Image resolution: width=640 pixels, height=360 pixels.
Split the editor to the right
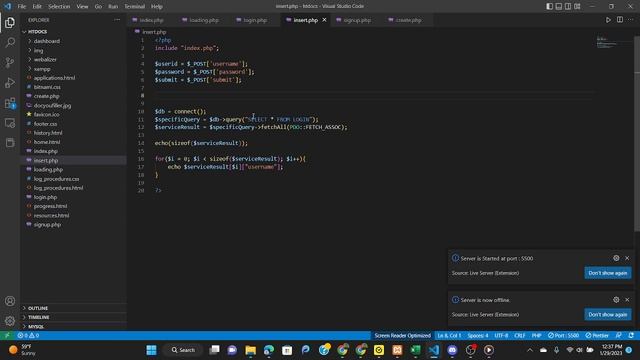[620, 20]
